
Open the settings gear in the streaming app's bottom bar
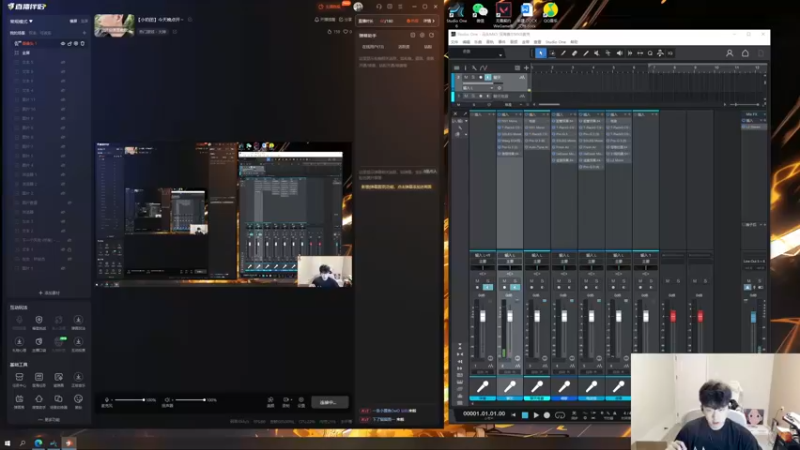(302, 401)
